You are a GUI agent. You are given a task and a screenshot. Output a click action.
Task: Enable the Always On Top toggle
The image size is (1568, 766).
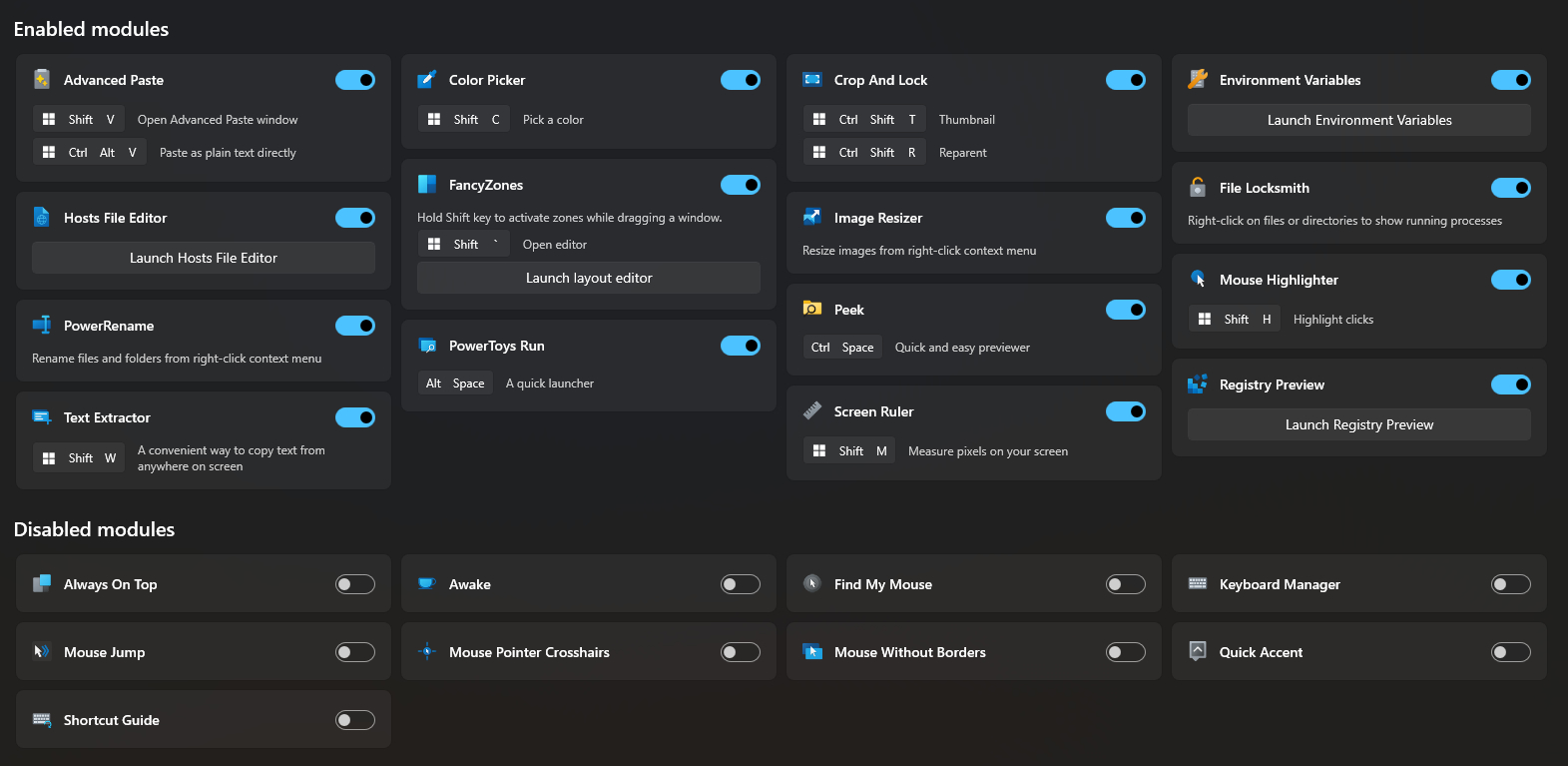(x=354, y=584)
